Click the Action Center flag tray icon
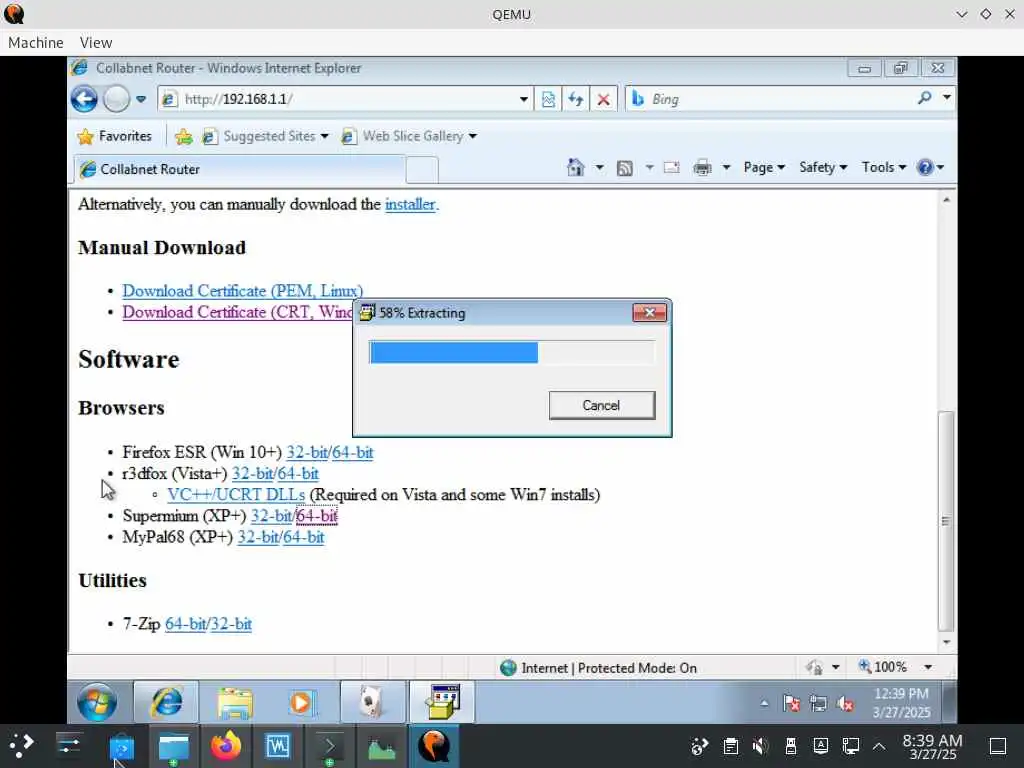 click(x=792, y=704)
